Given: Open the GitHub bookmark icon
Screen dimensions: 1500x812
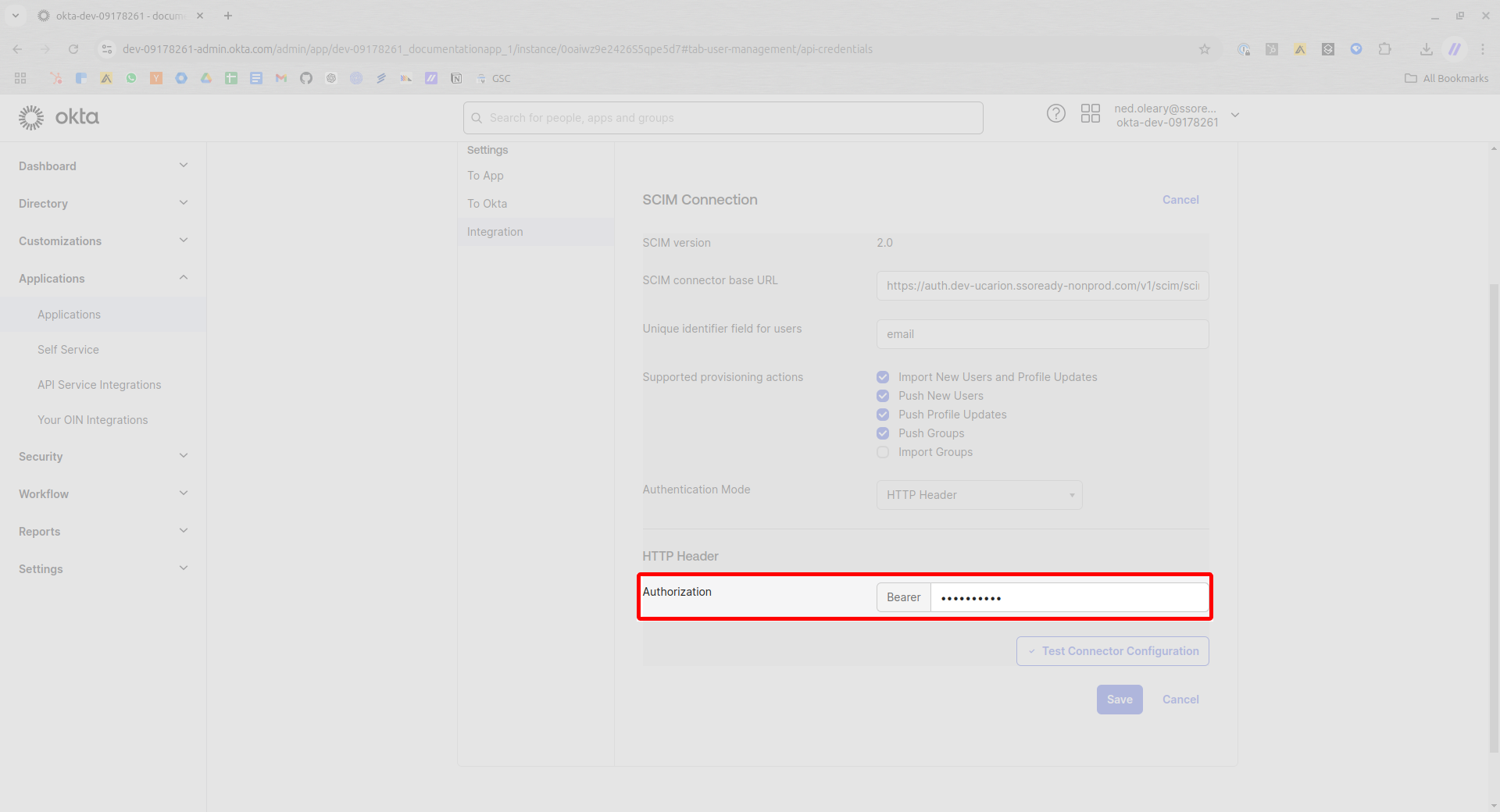Looking at the screenshot, I should [306, 78].
